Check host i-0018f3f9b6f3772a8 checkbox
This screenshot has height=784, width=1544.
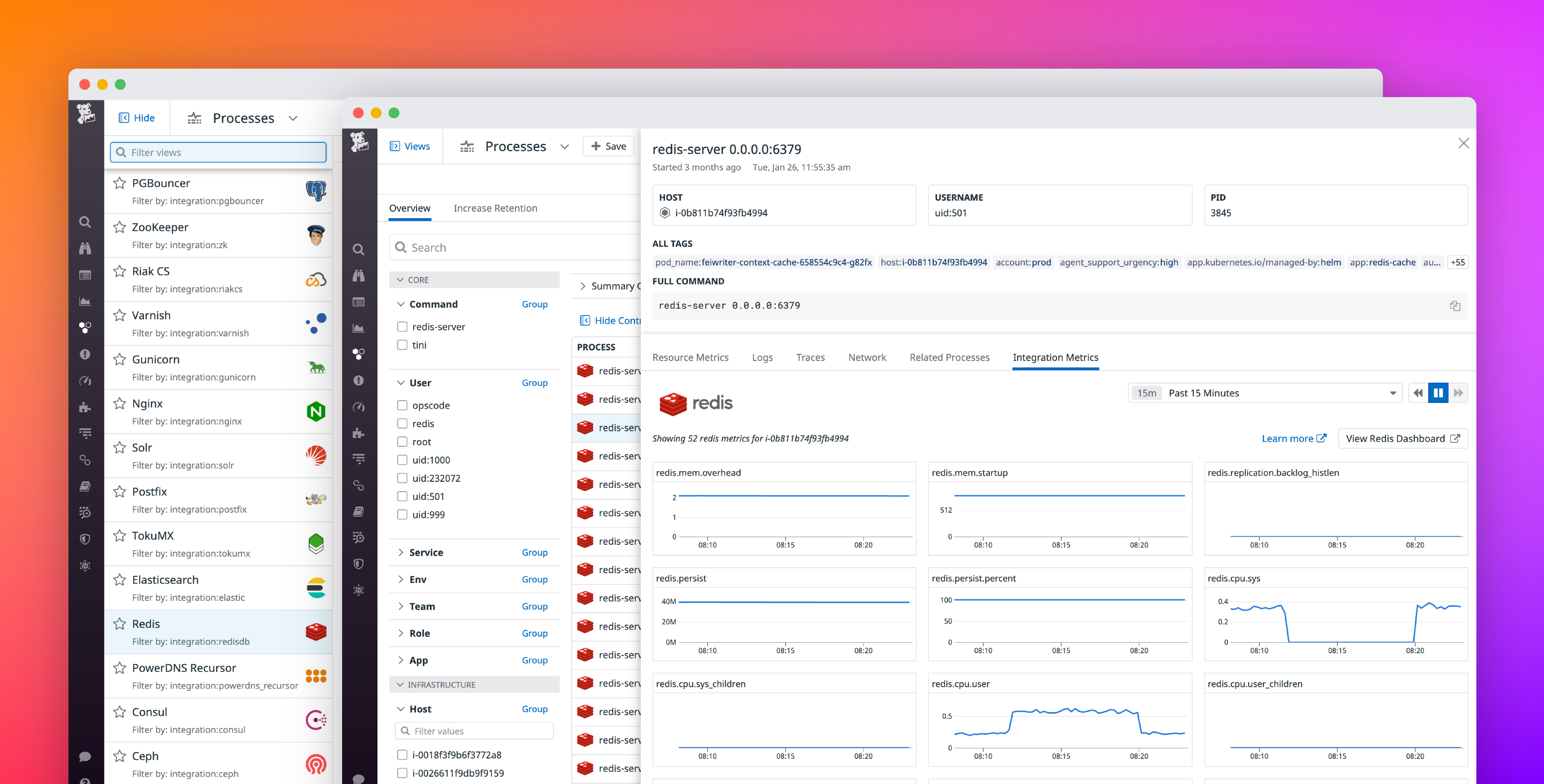coord(401,755)
